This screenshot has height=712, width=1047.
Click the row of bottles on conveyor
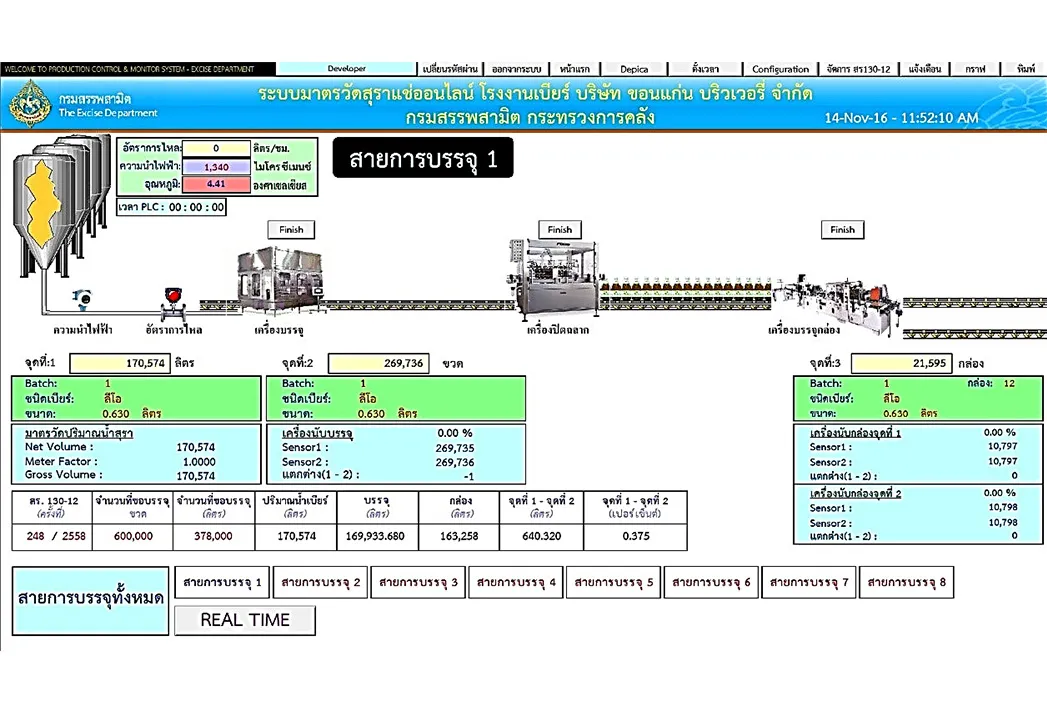(x=686, y=286)
